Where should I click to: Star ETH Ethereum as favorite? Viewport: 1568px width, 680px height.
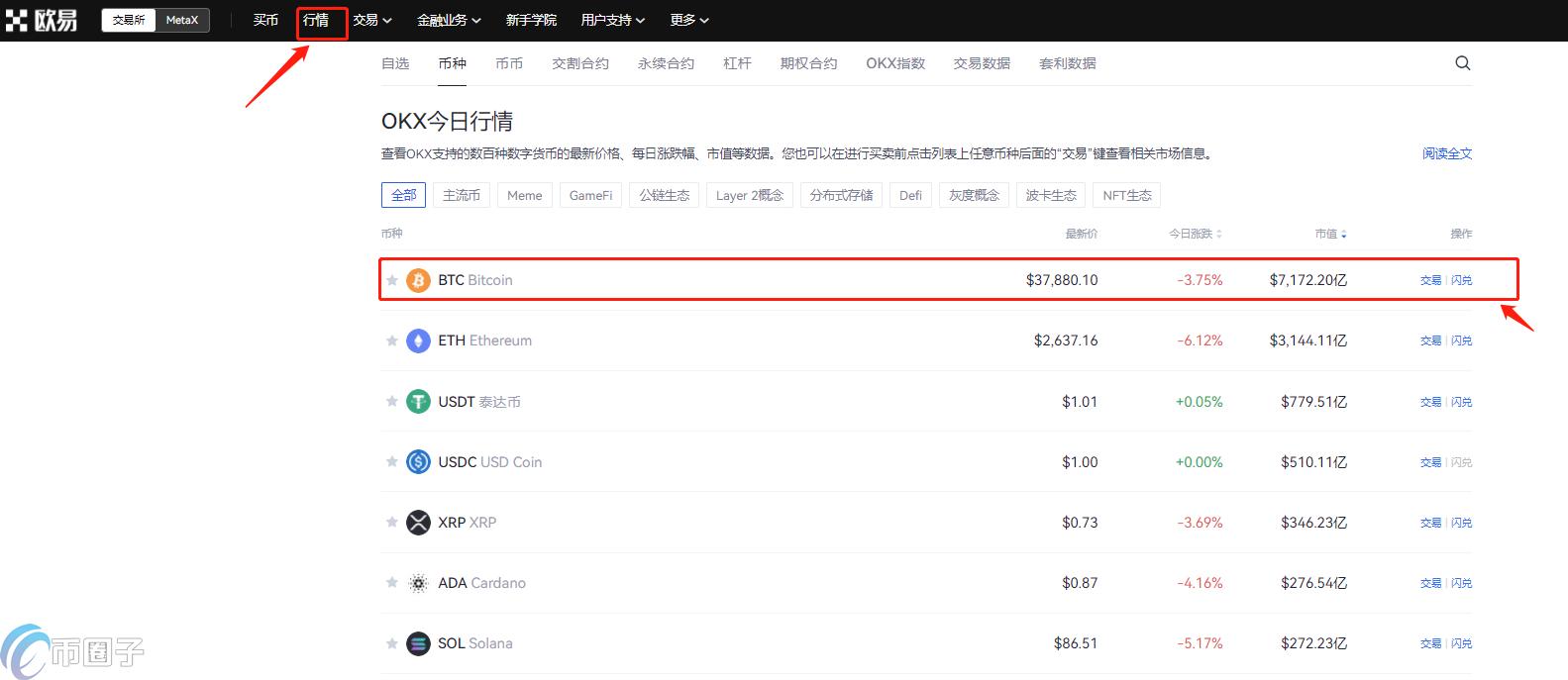[392, 340]
